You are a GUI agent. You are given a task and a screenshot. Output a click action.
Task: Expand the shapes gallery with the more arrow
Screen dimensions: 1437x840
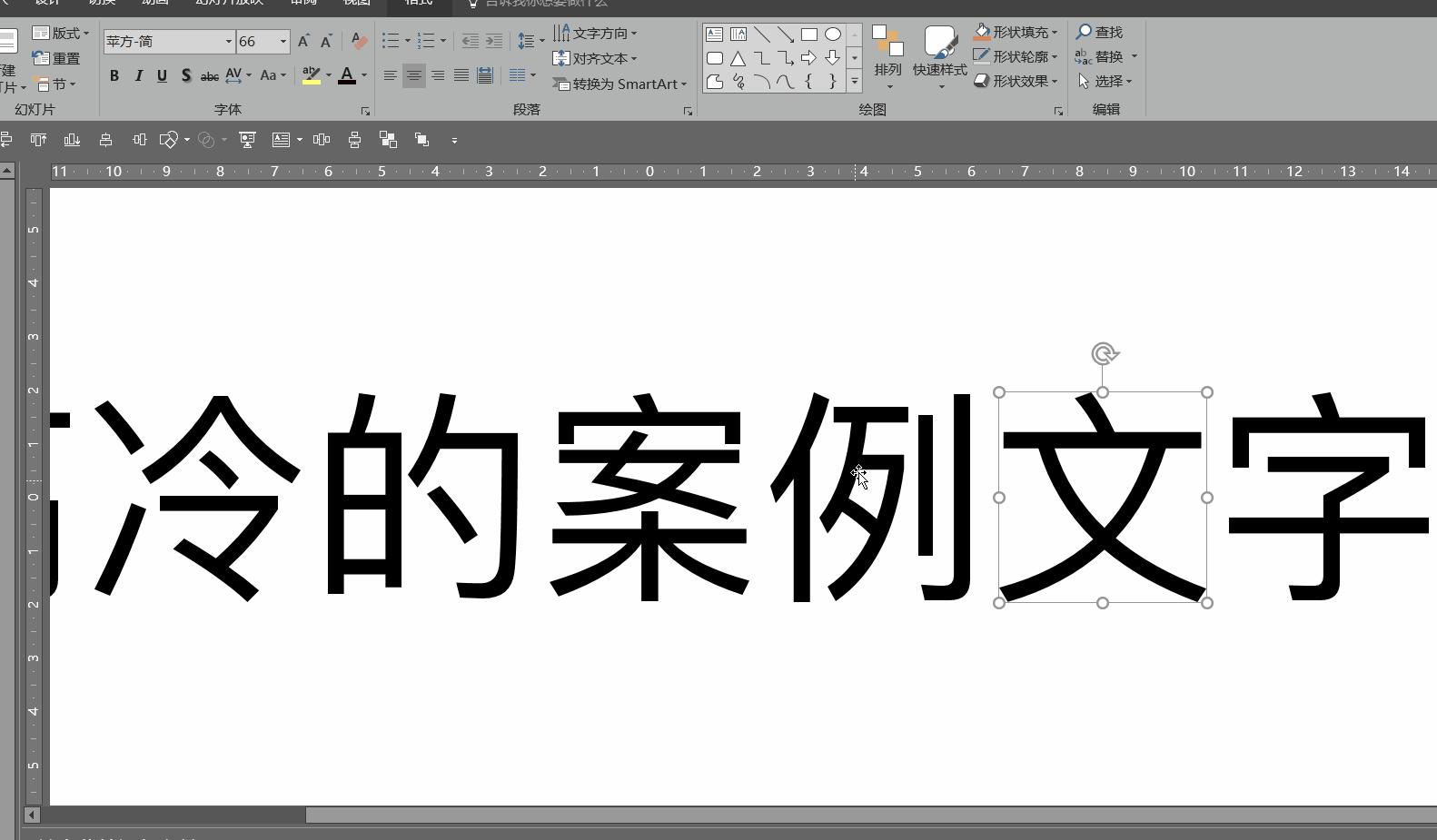click(854, 82)
